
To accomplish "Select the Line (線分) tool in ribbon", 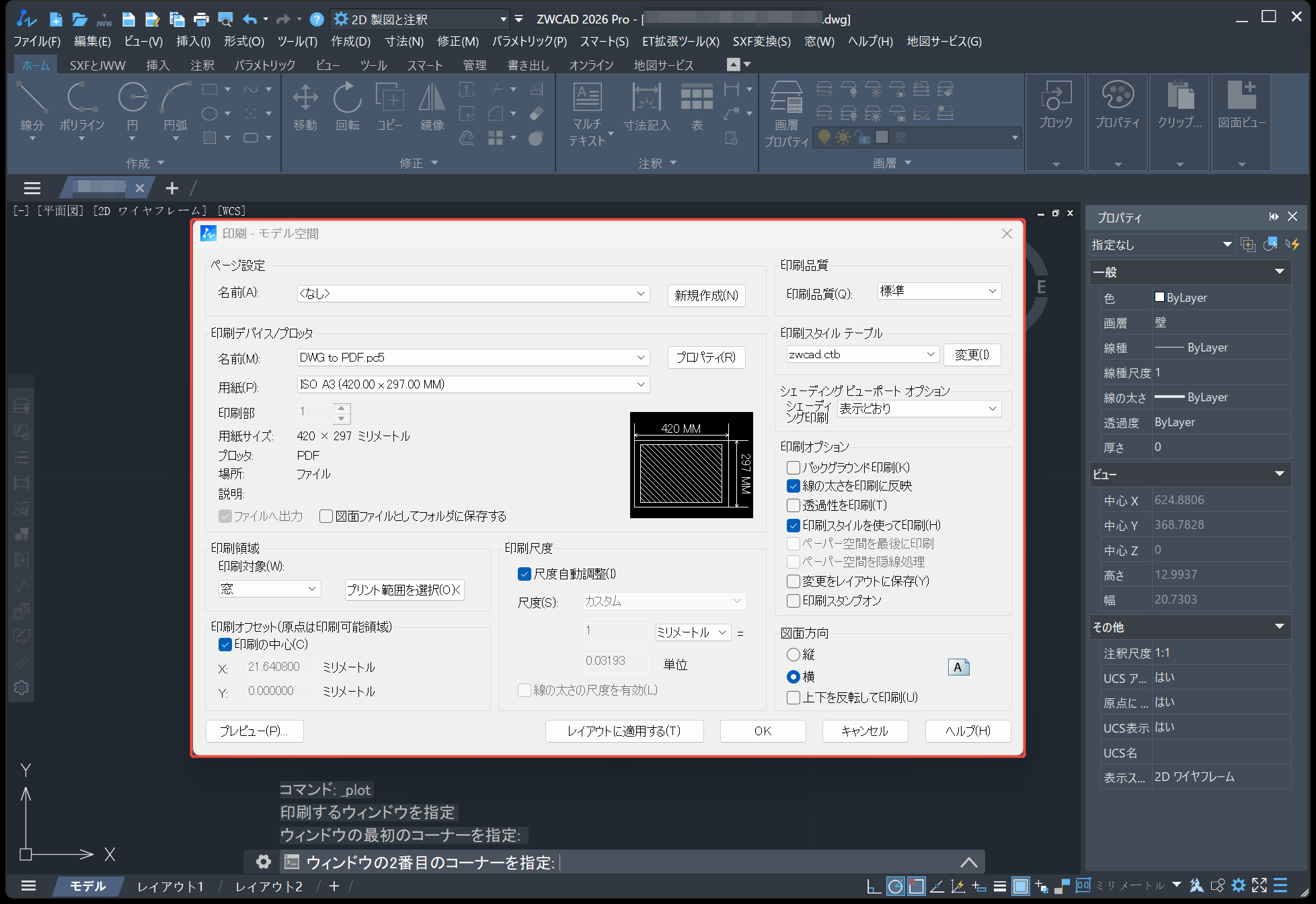I will pos(32,108).
